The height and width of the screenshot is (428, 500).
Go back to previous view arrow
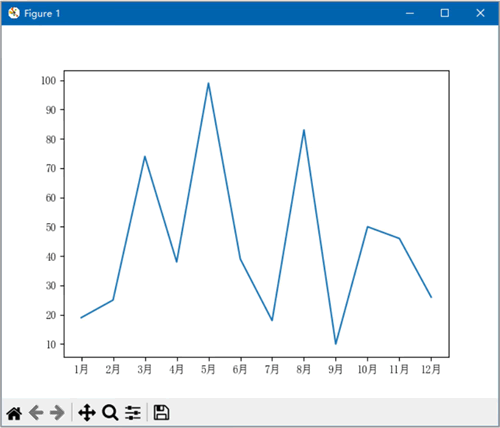pos(36,413)
